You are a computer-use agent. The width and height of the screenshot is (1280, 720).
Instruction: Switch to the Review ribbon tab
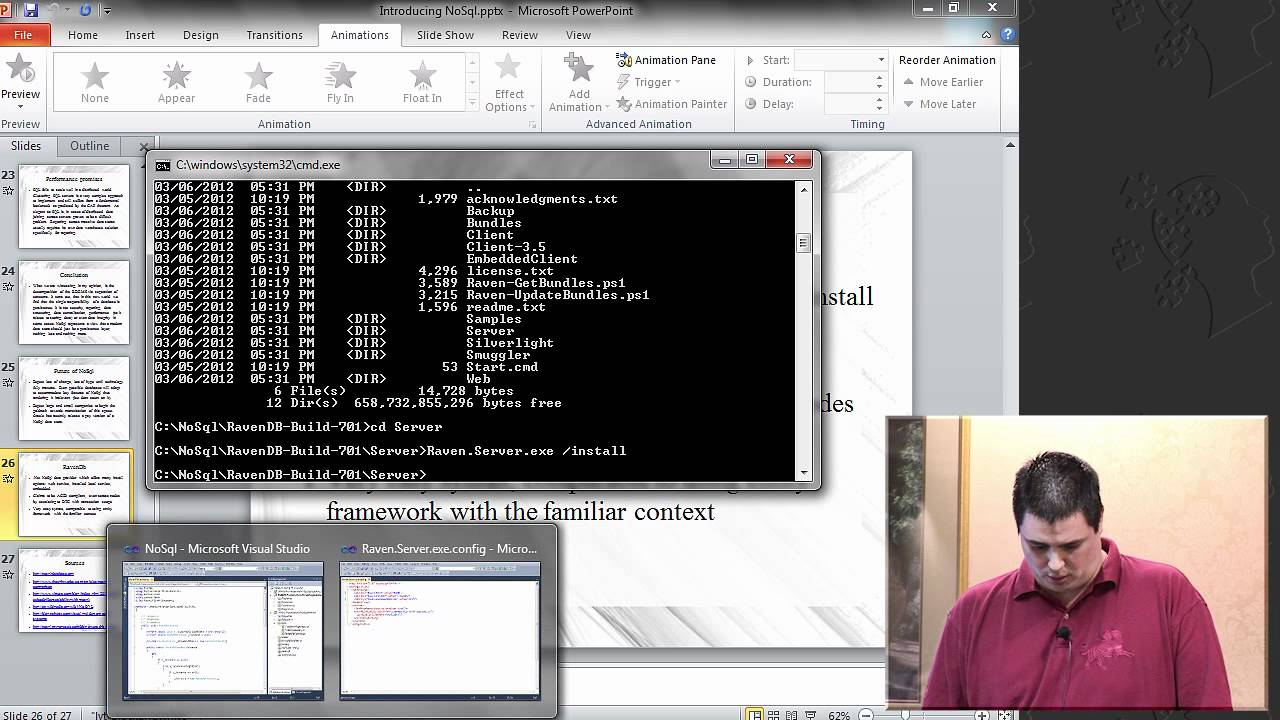pos(520,35)
